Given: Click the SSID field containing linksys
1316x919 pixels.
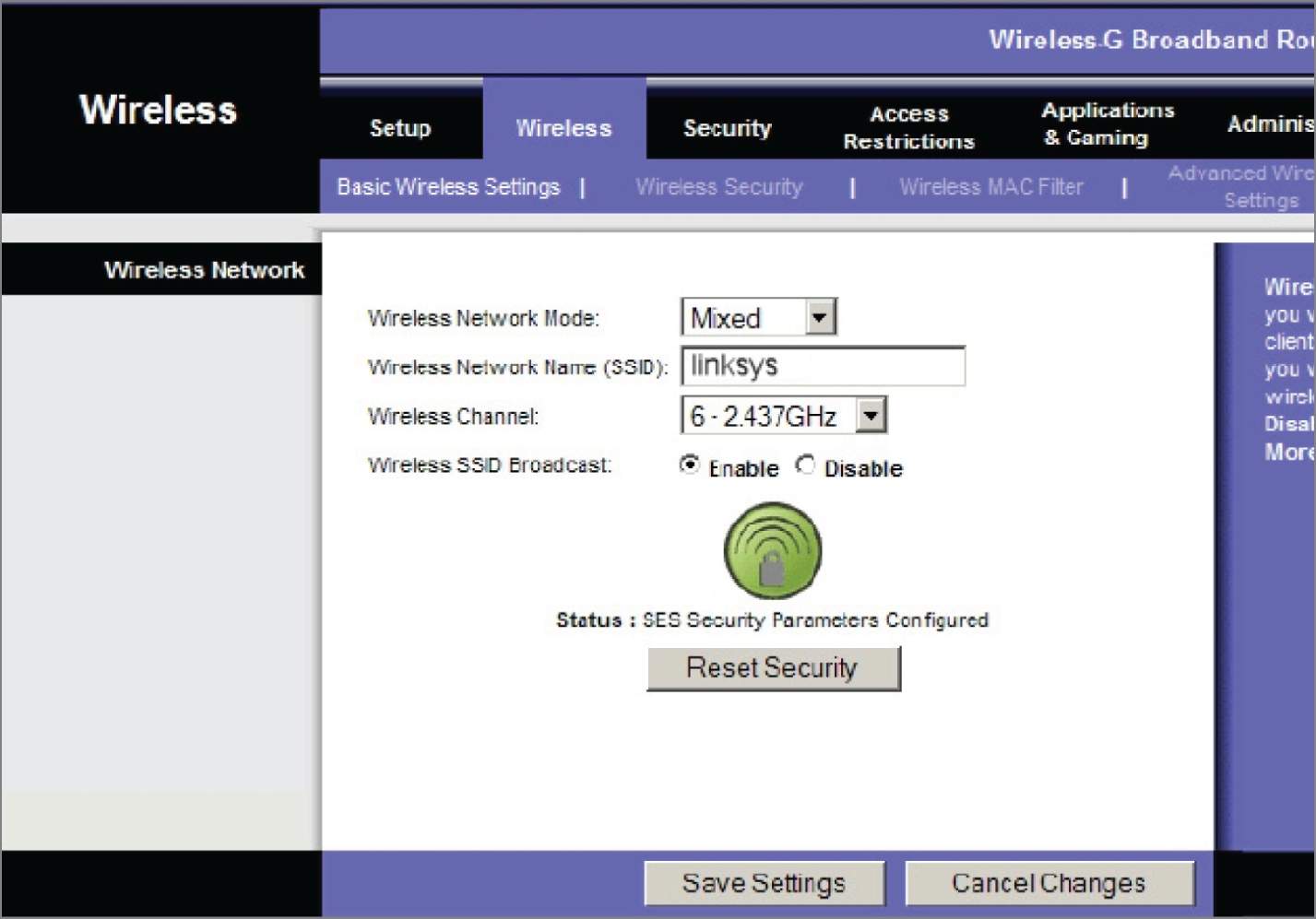Looking at the screenshot, I should pos(823,365).
